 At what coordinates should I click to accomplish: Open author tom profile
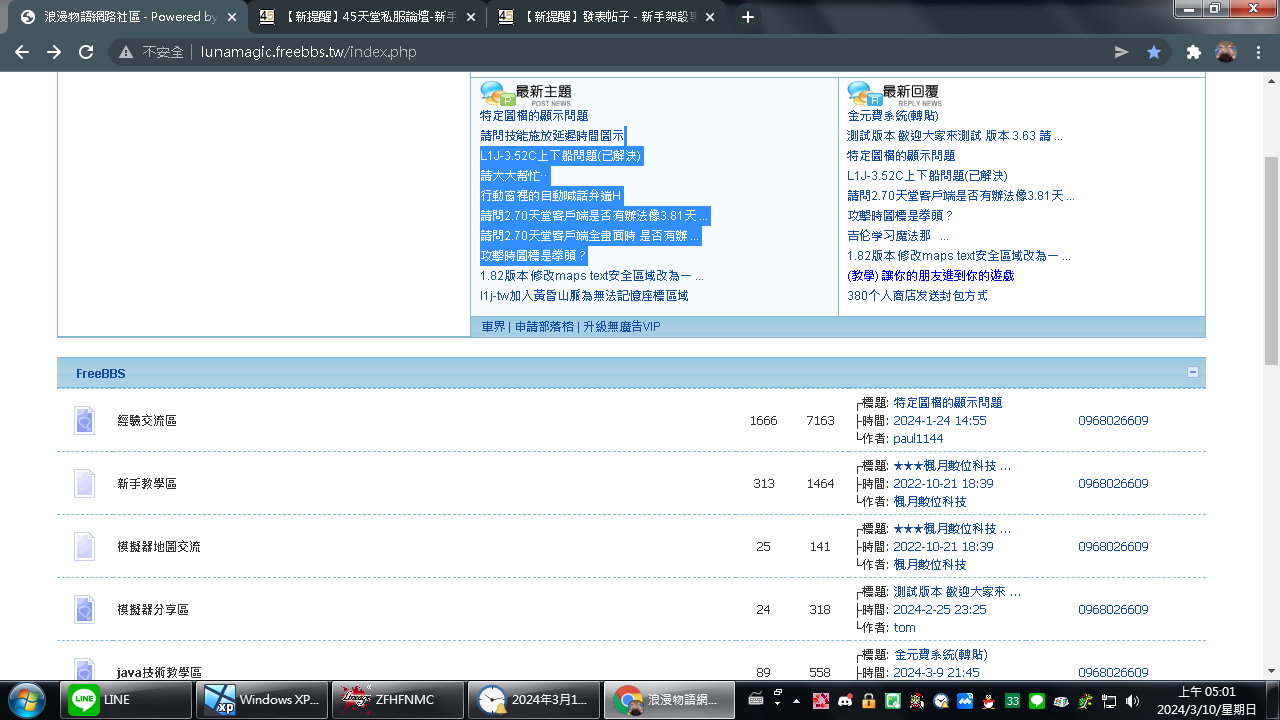(x=904, y=628)
